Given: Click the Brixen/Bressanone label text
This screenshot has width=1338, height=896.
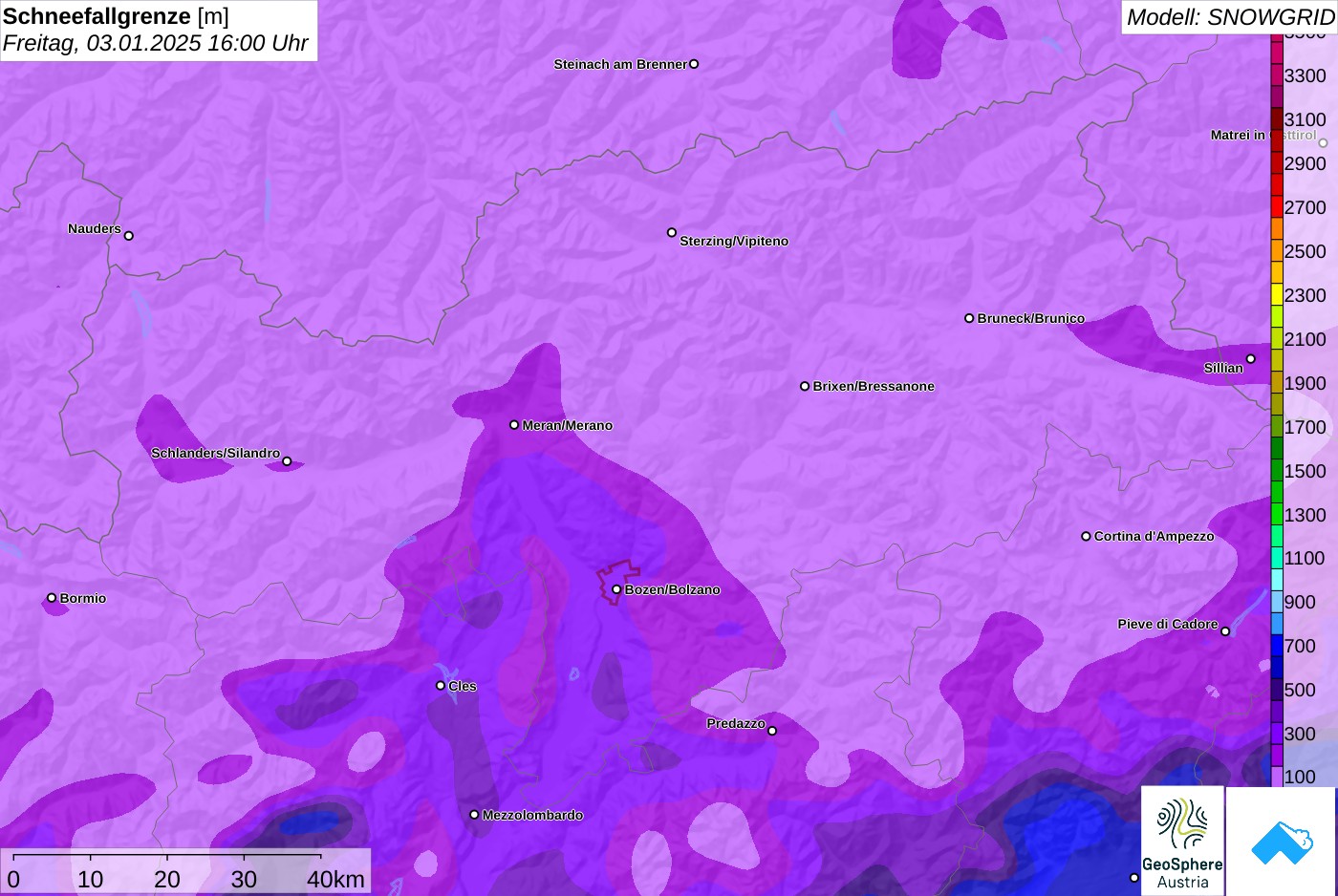Looking at the screenshot, I should tap(874, 386).
